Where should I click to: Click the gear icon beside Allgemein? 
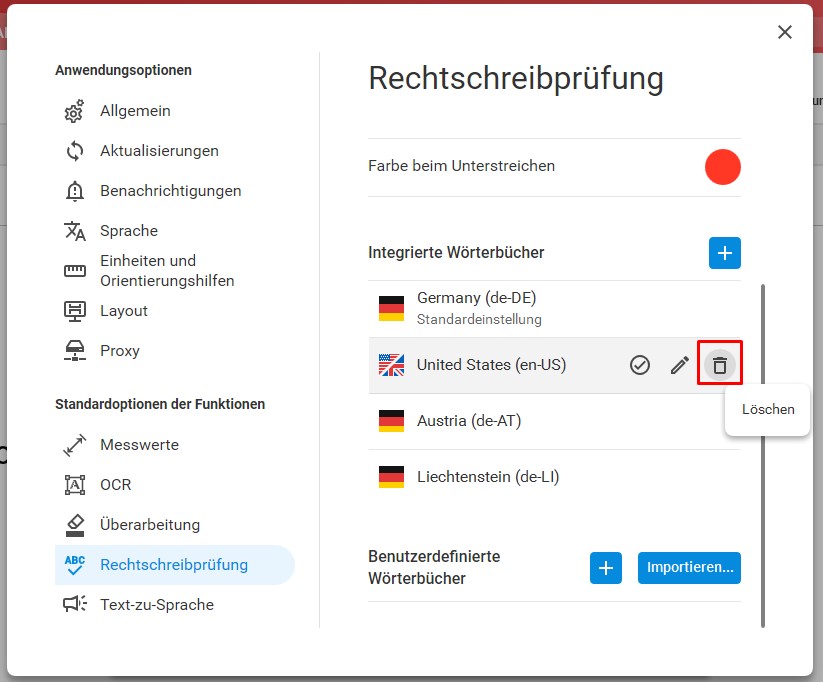coord(74,111)
